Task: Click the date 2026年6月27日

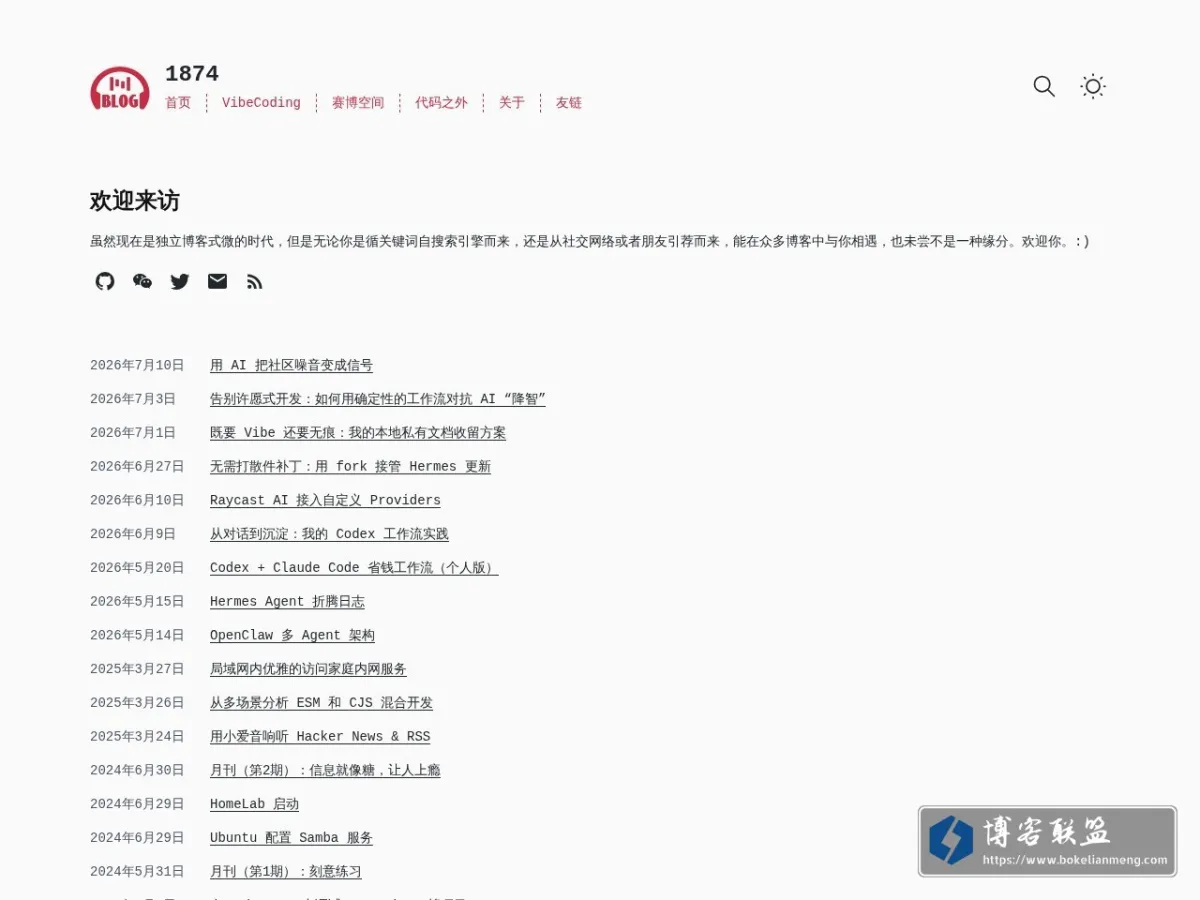Action: 137,466
